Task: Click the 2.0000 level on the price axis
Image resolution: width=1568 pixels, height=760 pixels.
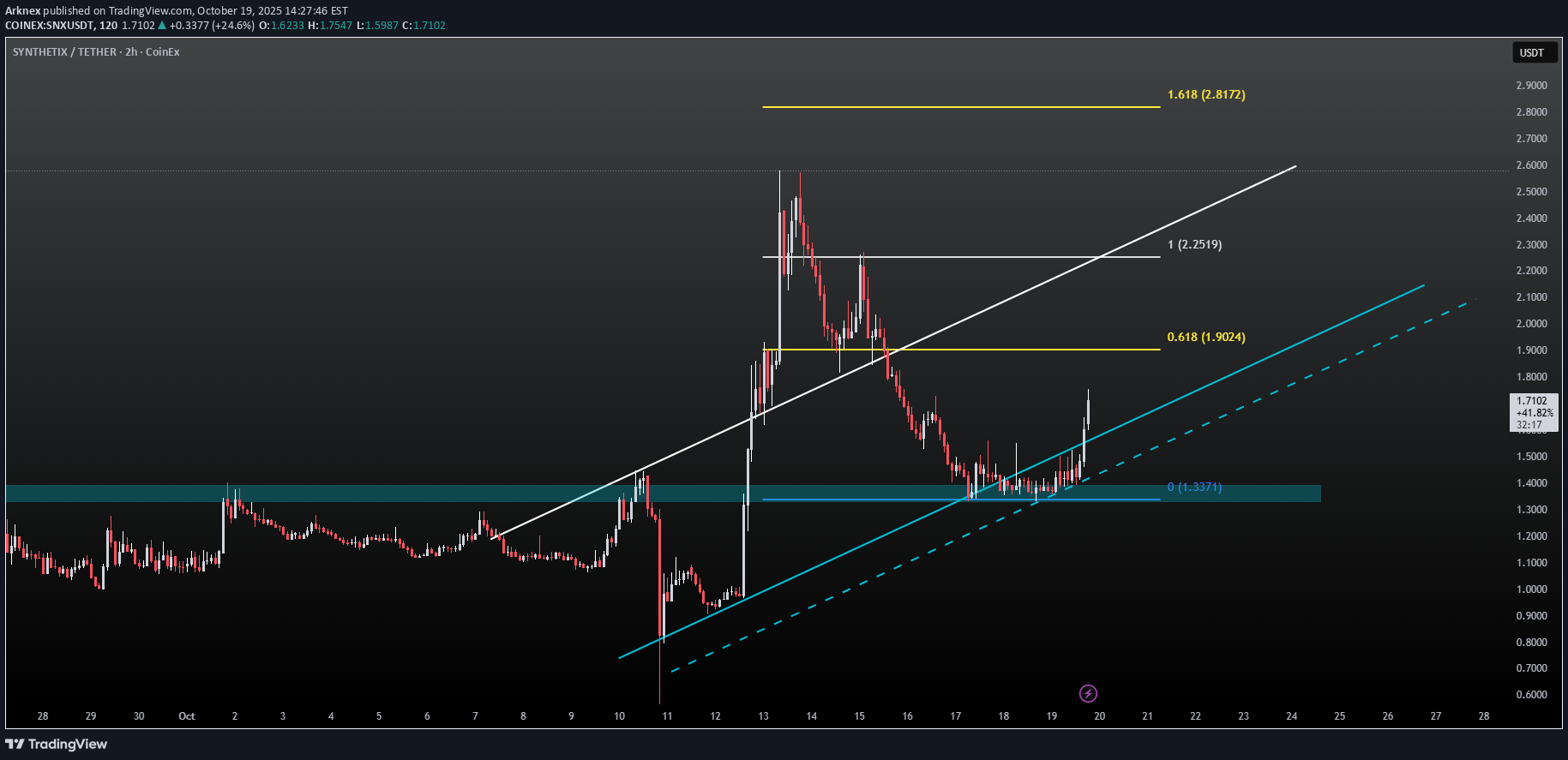Action: [x=1531, y=324]
